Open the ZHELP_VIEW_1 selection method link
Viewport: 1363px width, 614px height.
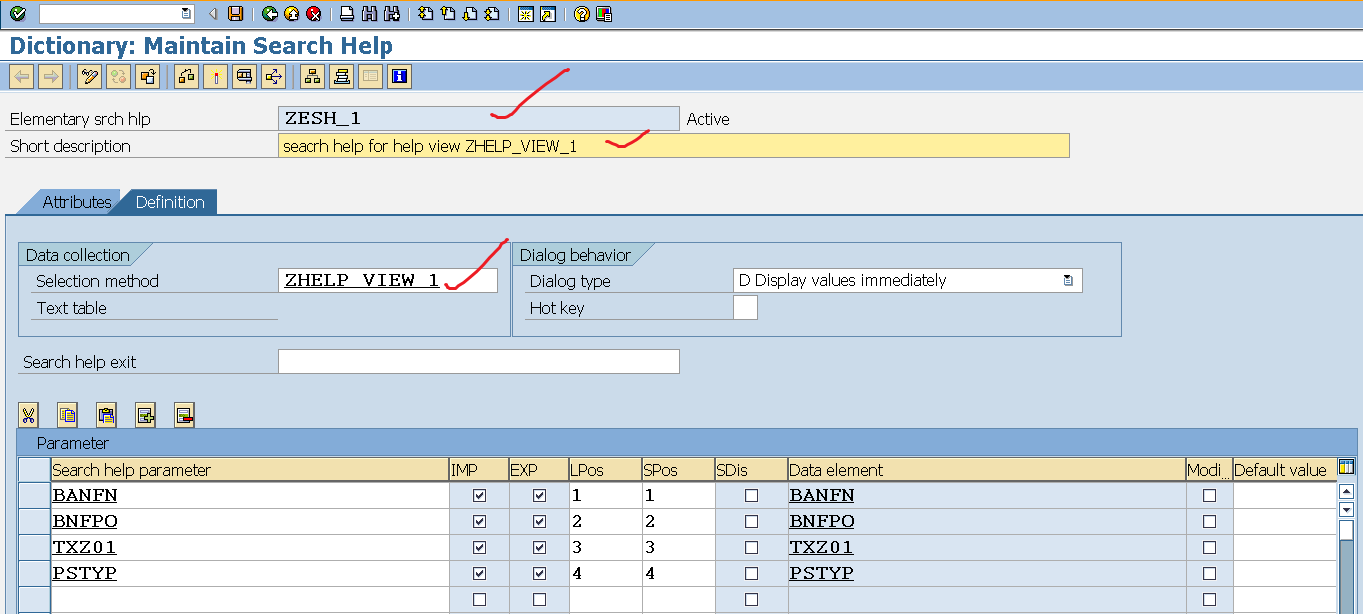tap(361, 281)
